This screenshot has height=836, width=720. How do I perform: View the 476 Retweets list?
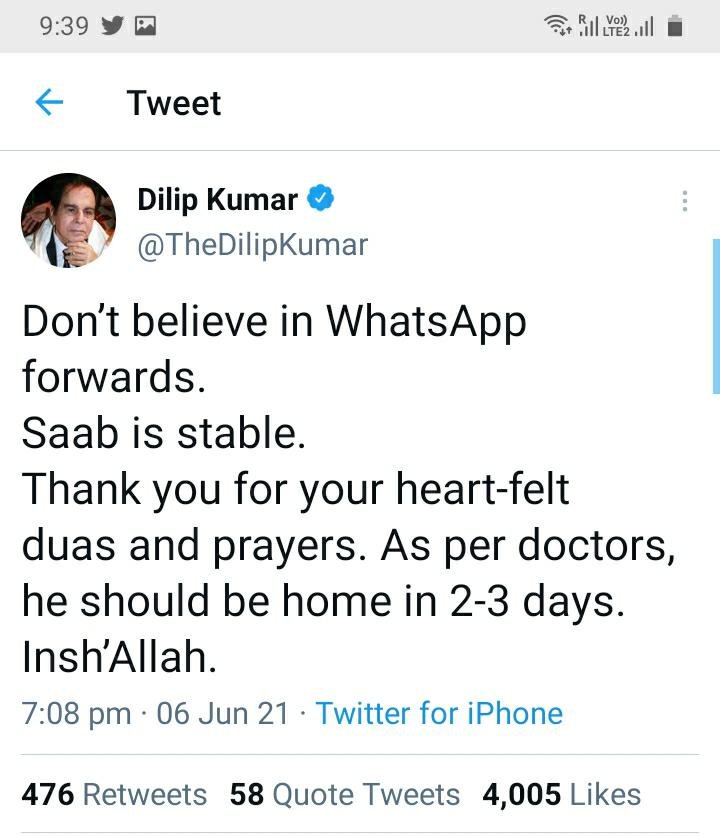[x=114, y=794]
